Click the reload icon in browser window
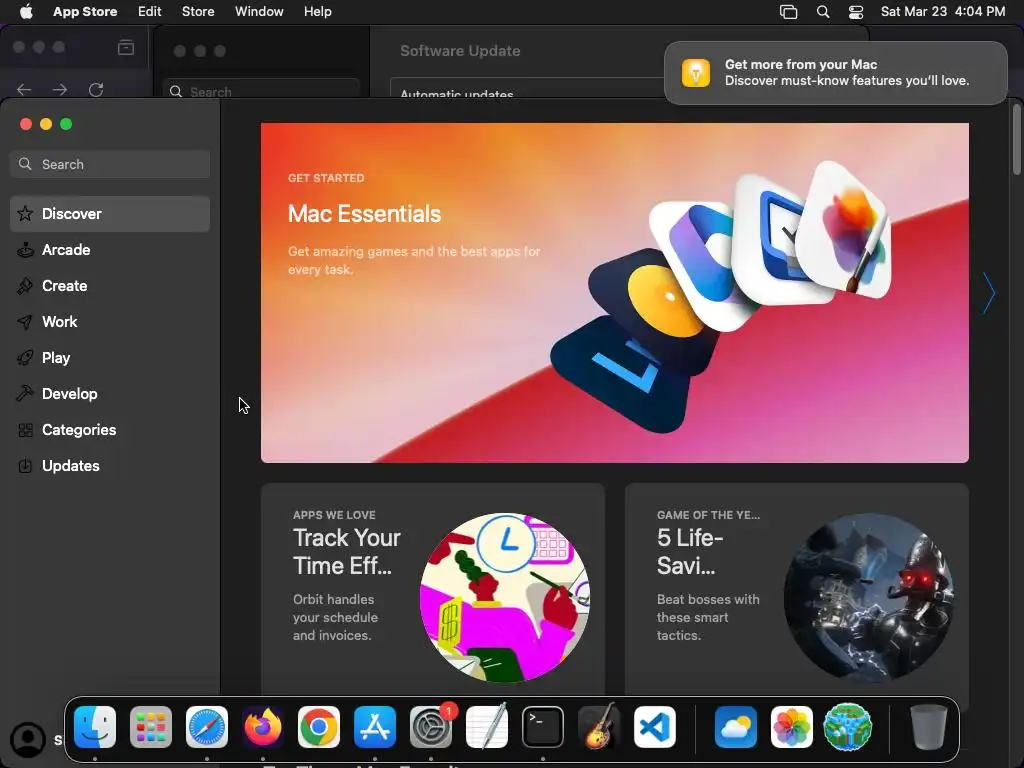The height and width of the screenshot is (768, 1024). (96, 89)
